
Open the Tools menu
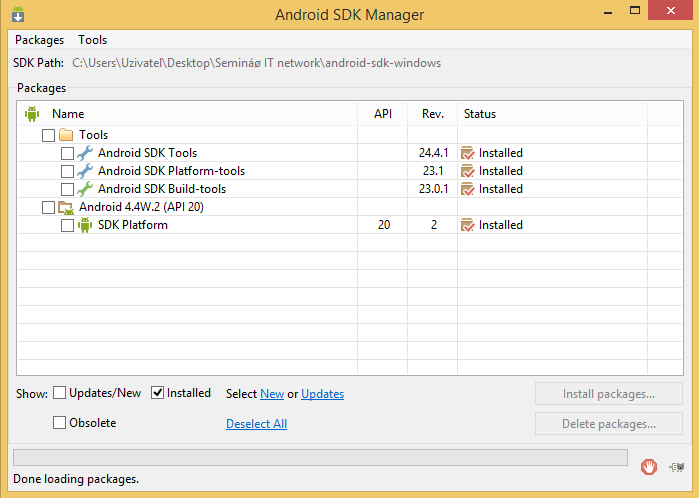point(92,40)
